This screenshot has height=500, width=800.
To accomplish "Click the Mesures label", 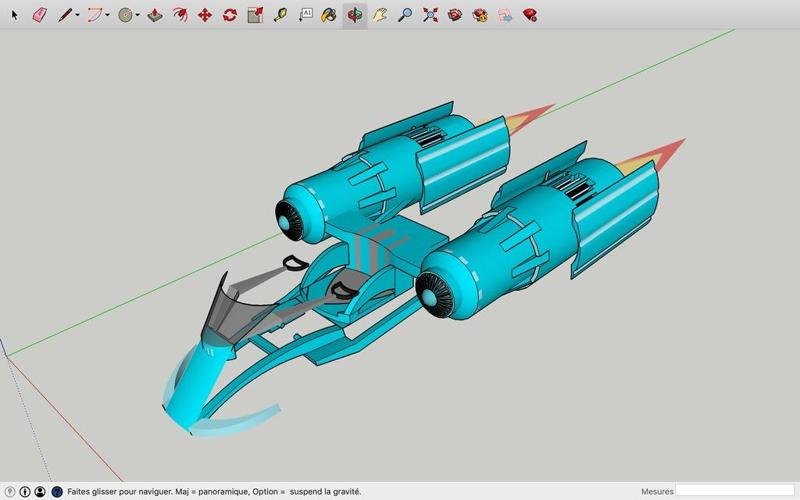I will 657,492.
